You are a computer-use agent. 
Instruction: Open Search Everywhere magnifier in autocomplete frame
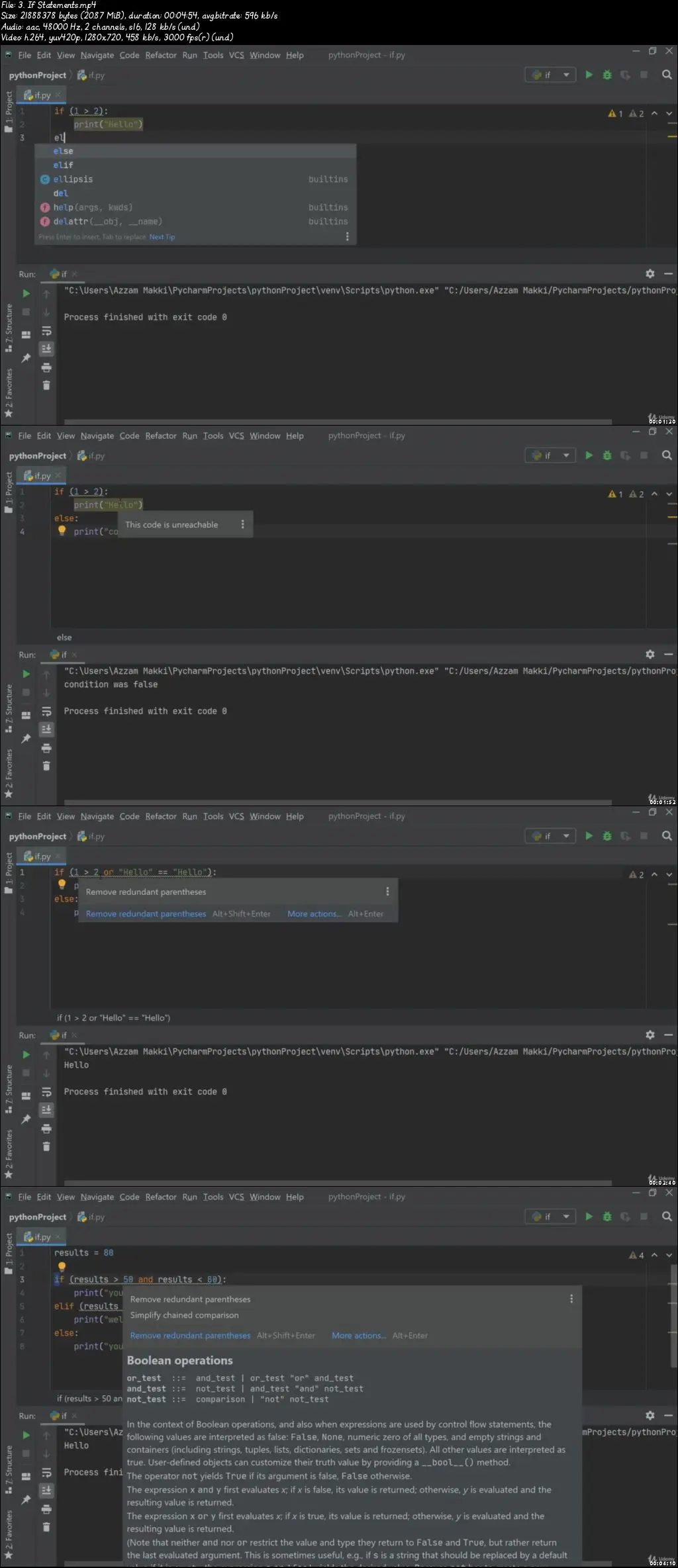(x=667, y=75)
